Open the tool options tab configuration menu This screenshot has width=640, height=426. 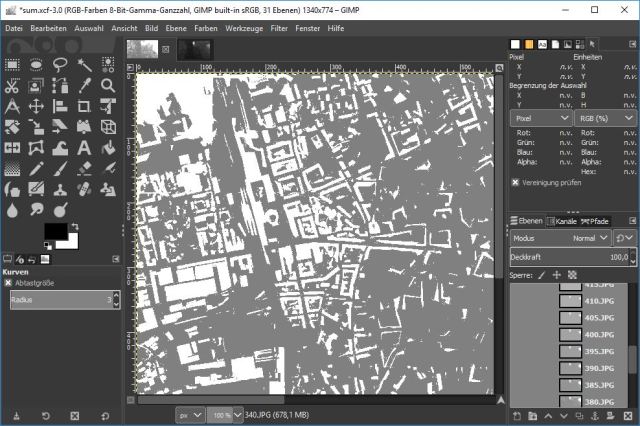point(116,259)
